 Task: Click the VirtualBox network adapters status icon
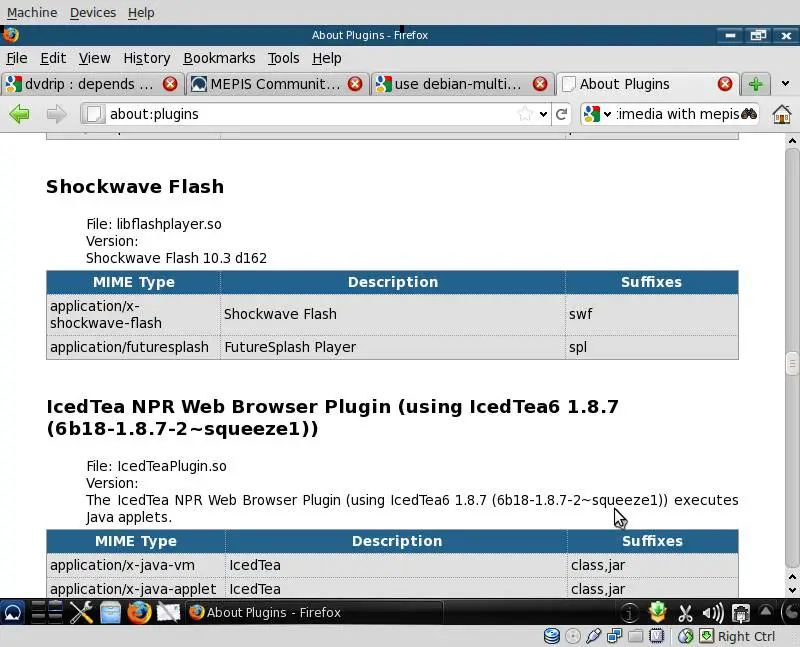(x=614, y=636)
